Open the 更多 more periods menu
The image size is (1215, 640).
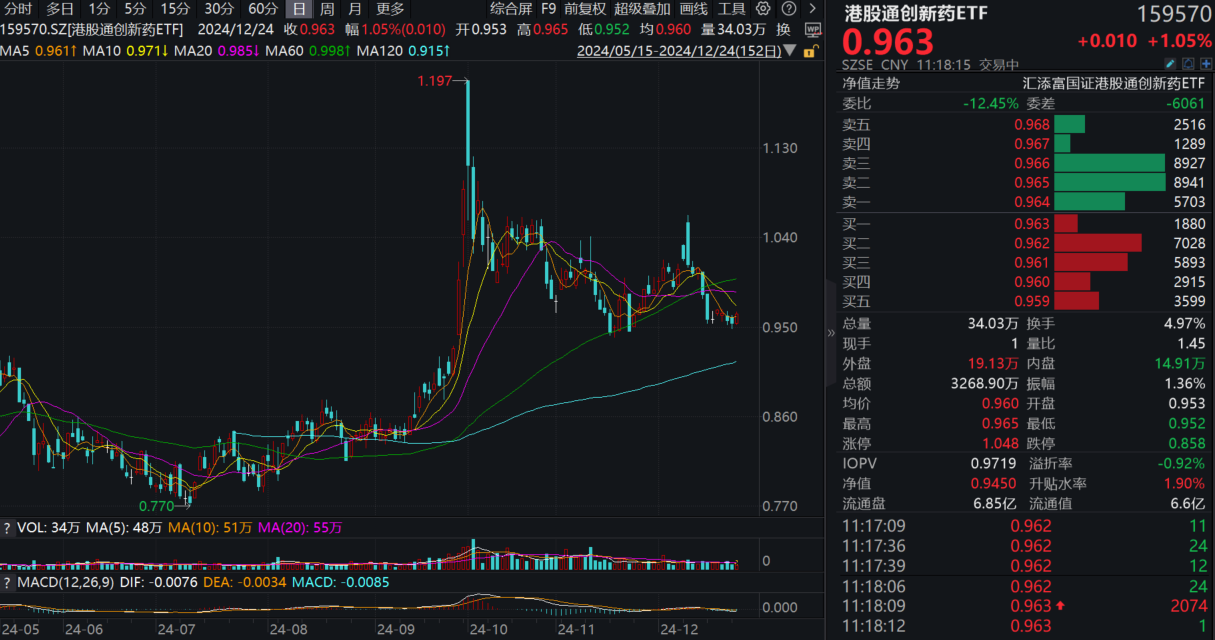click(x=390, y=9)
